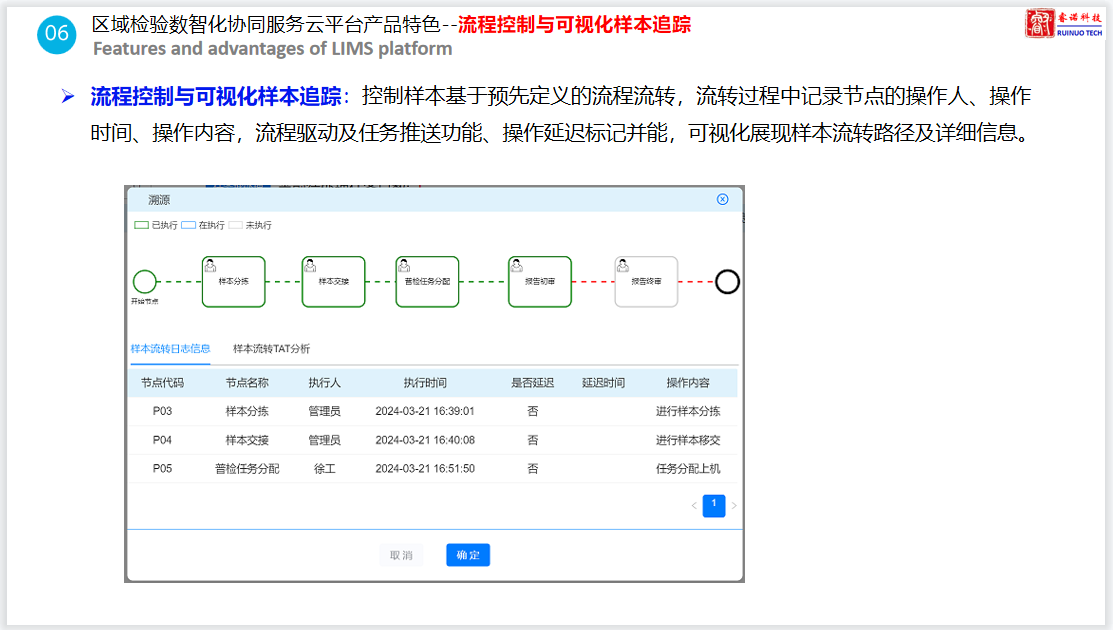
Task: Click the 执行时间 column header
Action: (425, 383)
